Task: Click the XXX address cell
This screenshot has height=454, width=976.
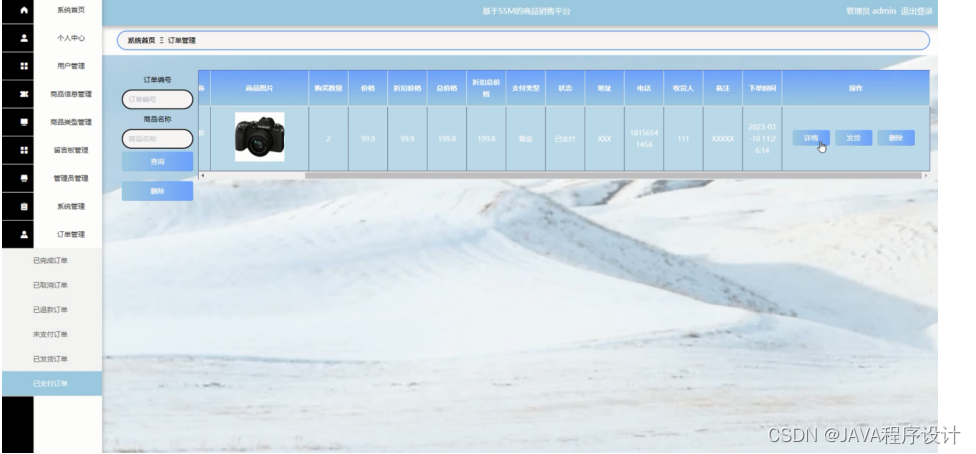Action: coord(604,139)
